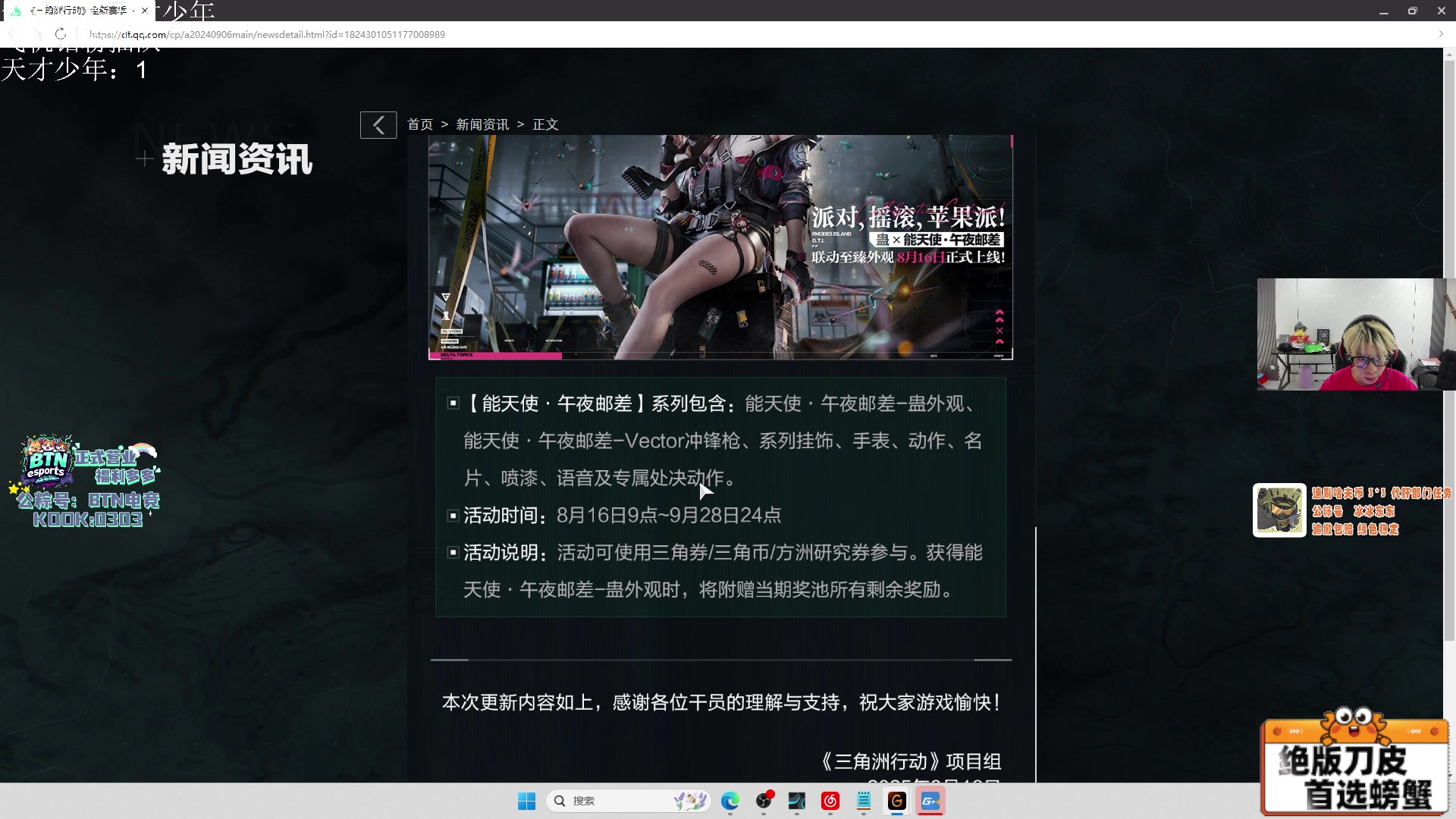Viewport: 1456px width, 819px height.
Task: Open the dark blue-striped taskbar app
Action: (x=797, y=801)
